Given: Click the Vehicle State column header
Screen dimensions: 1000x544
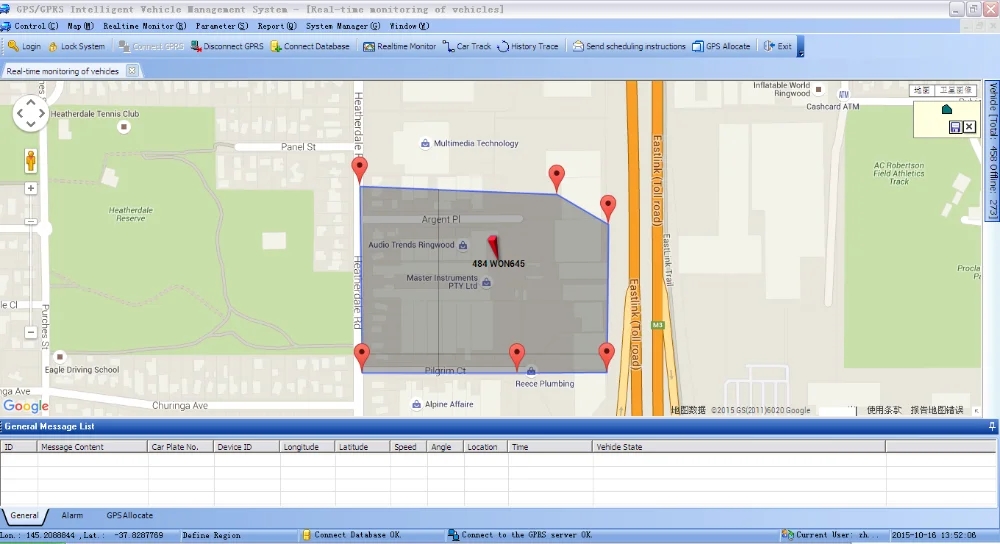Looking at the screenshot, I should (x=739, y=447).
